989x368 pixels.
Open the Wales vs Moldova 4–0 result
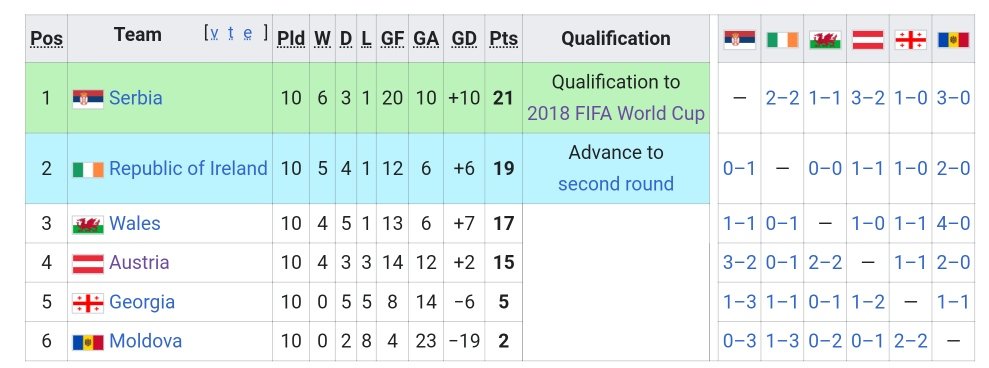coord(953,223)
